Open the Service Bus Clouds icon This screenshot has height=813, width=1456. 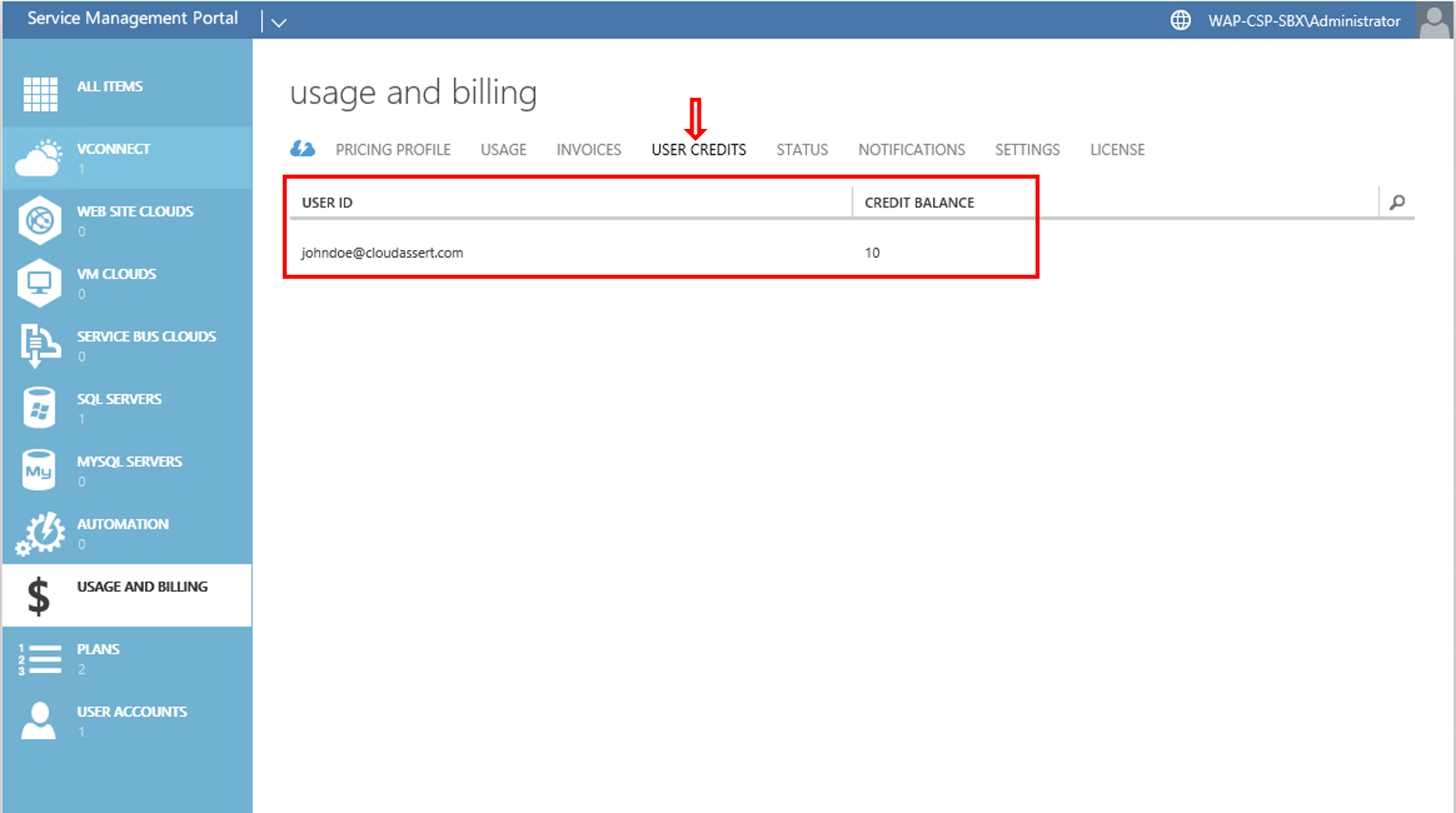pyautogui.click(x=39, y=345)
